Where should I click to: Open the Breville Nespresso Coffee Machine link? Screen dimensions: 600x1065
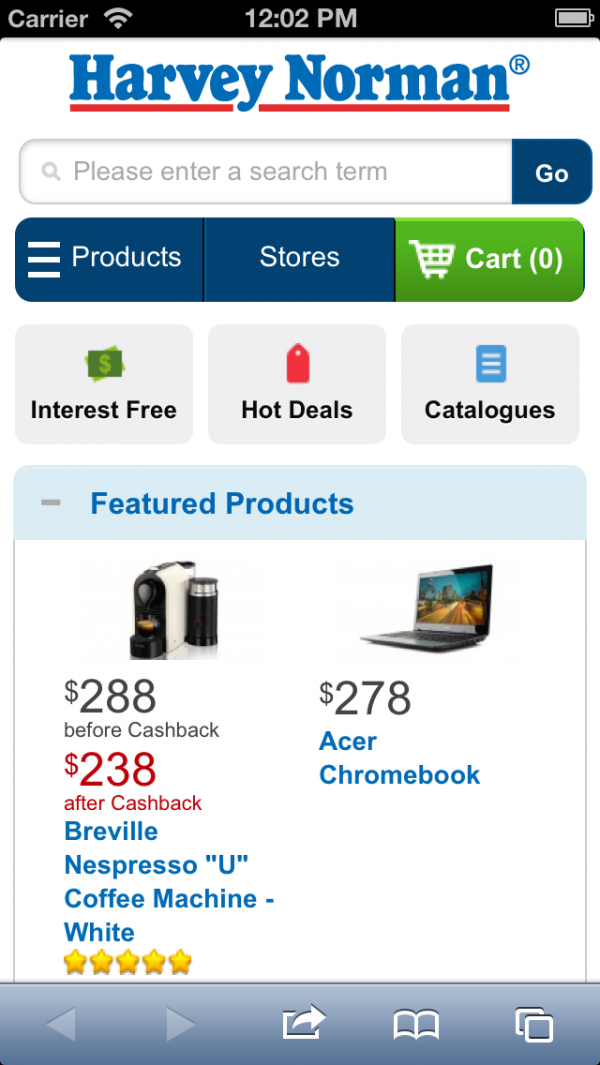tap(168, 881)
